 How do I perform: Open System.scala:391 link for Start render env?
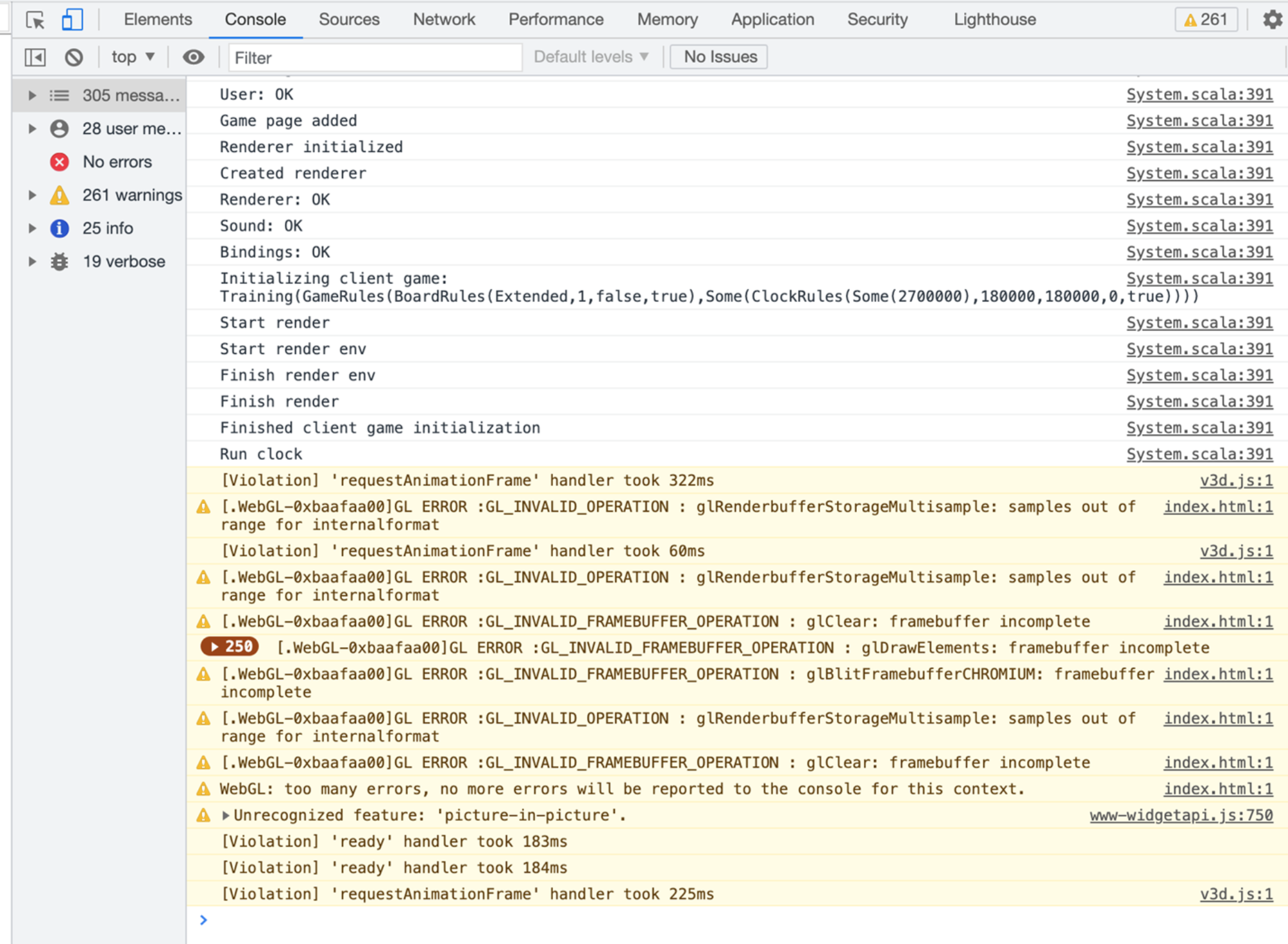point(1199,349)
